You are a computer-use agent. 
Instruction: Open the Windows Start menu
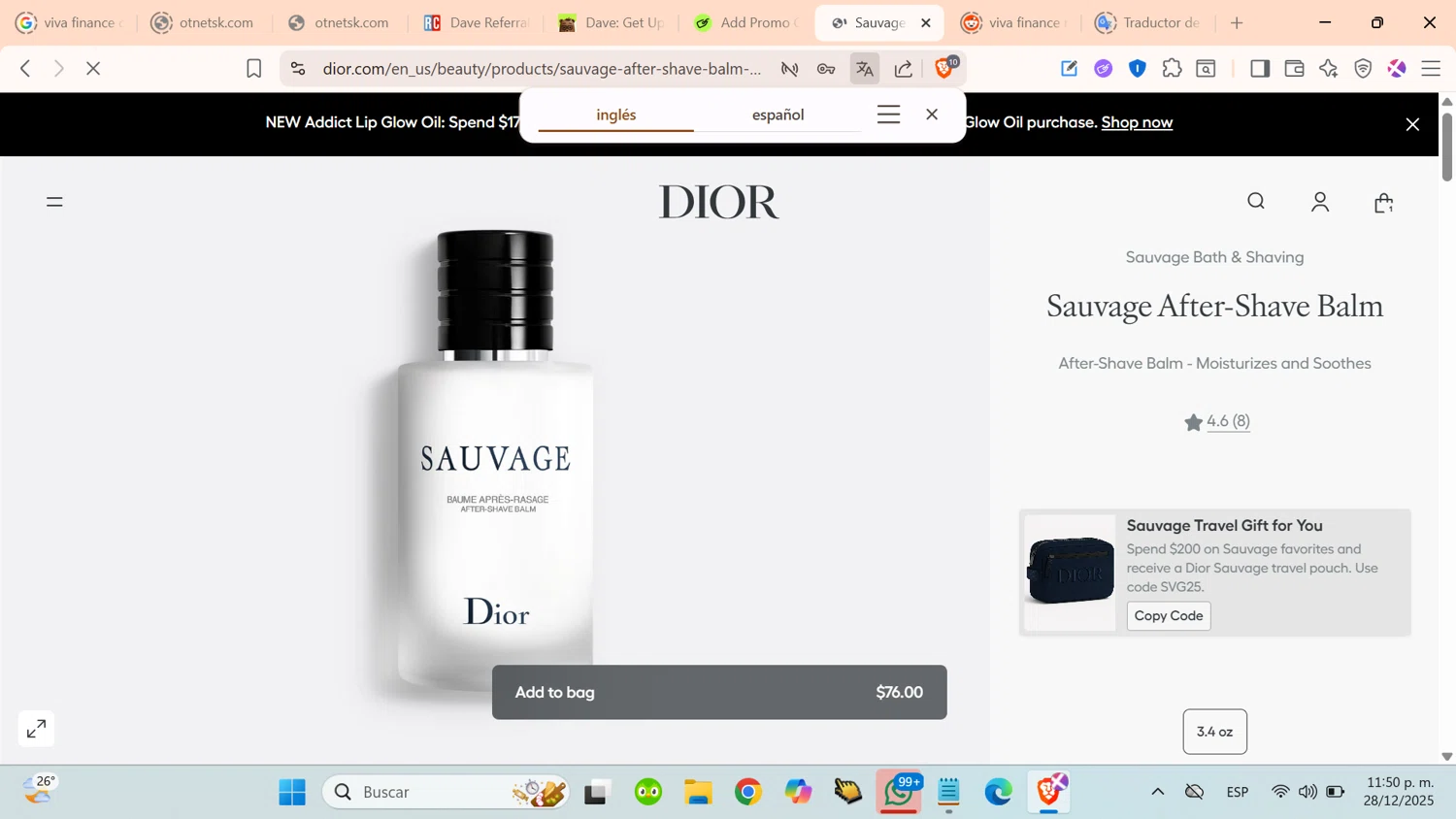pyautogui.click(x=292, y=792)
